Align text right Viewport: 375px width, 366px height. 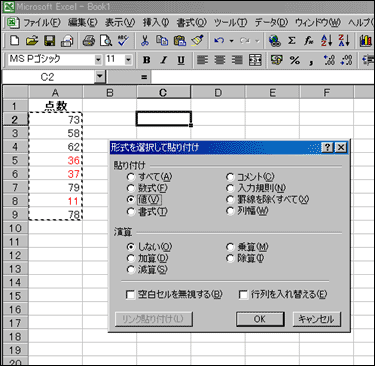coord(237,60)
